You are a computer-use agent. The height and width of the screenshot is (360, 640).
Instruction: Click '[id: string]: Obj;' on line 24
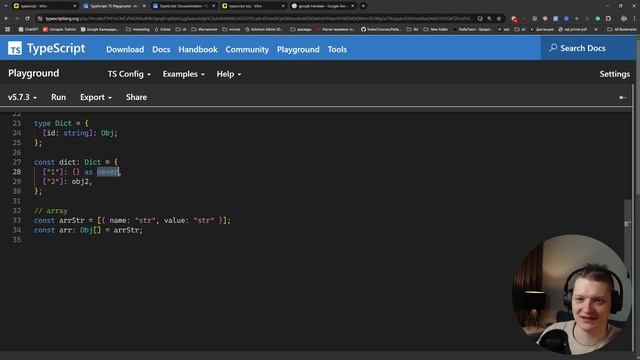click(80, 133)
